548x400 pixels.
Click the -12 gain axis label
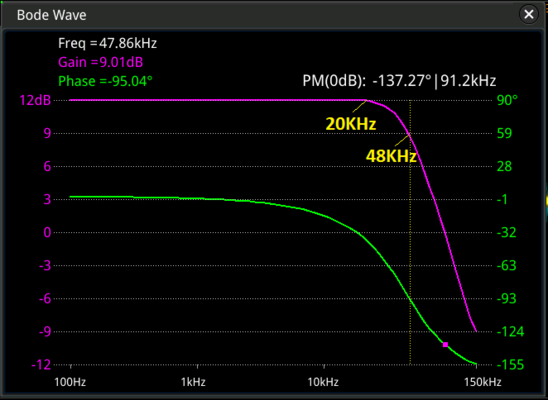(41, 365)
